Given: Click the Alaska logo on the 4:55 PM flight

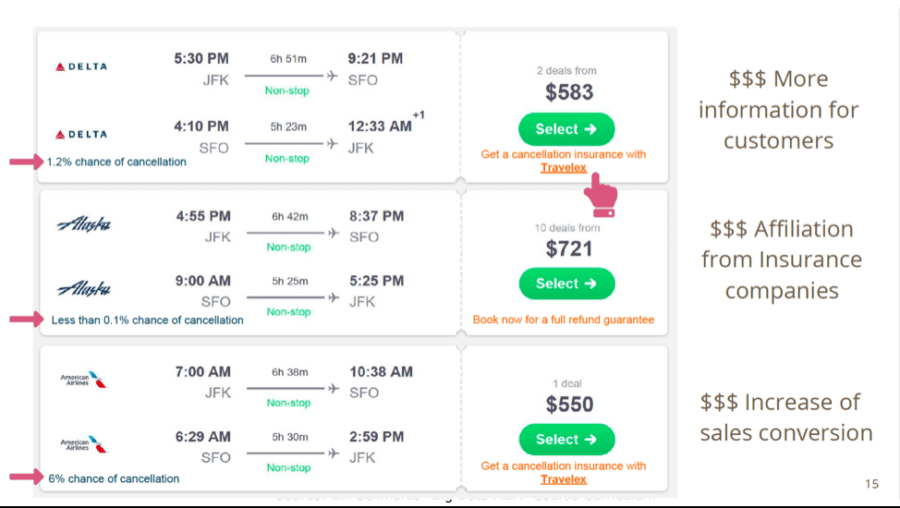Looking at the screenshot, I should tap(84, 224).
